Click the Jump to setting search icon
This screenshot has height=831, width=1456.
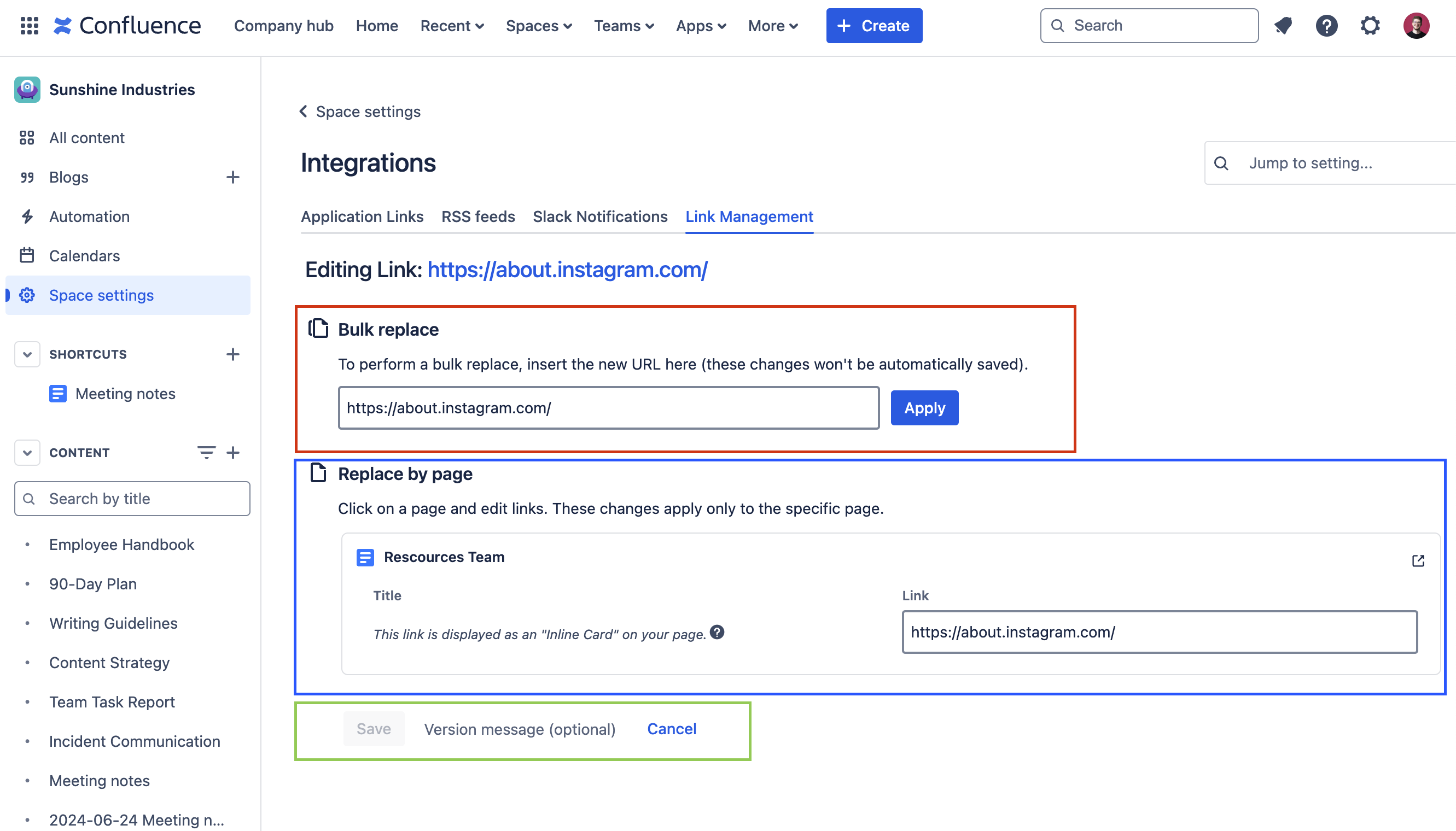[x=1221, y=163]
